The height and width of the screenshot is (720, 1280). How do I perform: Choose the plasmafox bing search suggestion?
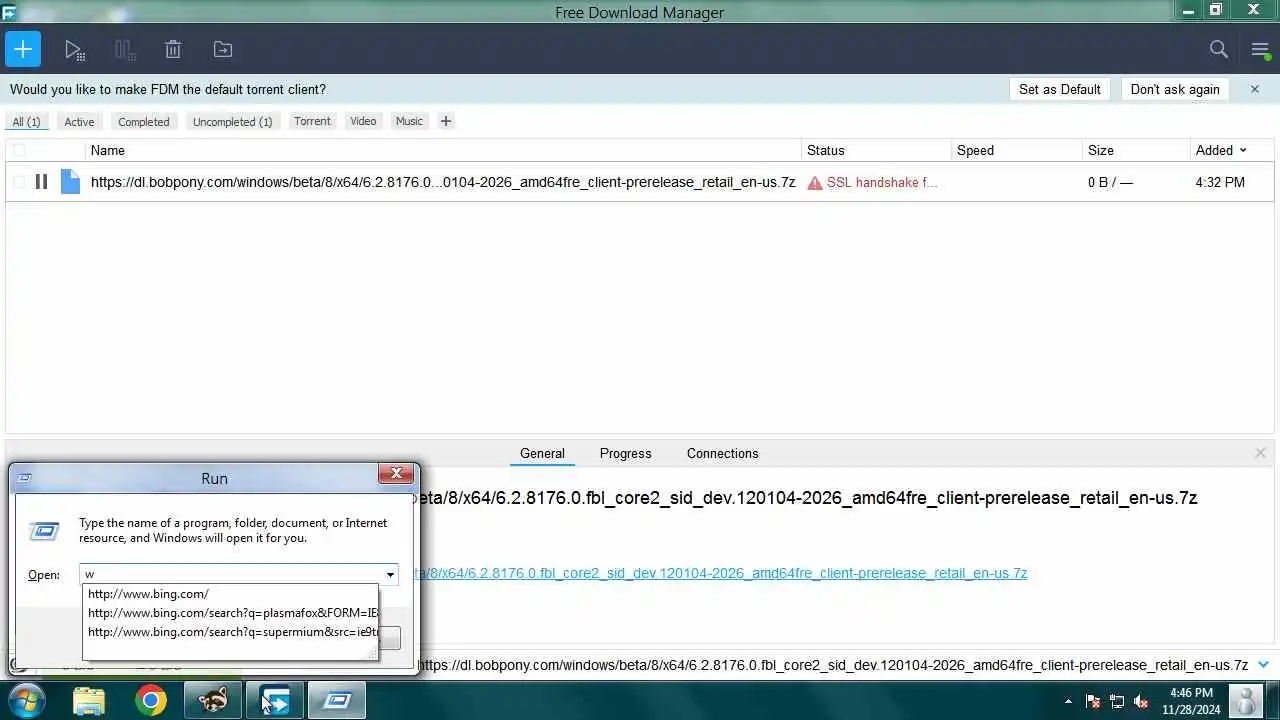[x=231, y=613]
